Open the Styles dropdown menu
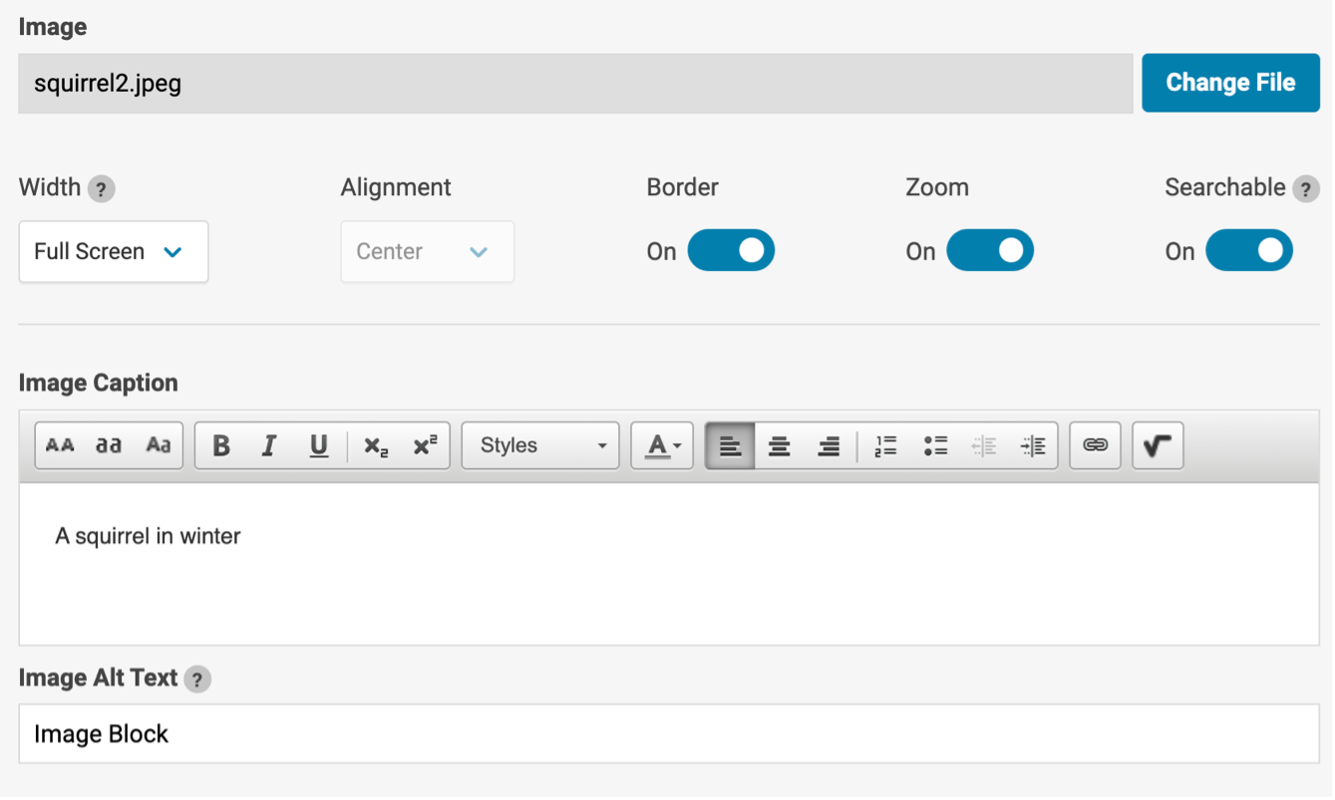Screen dimensions: 1335x800 point(540,446)
